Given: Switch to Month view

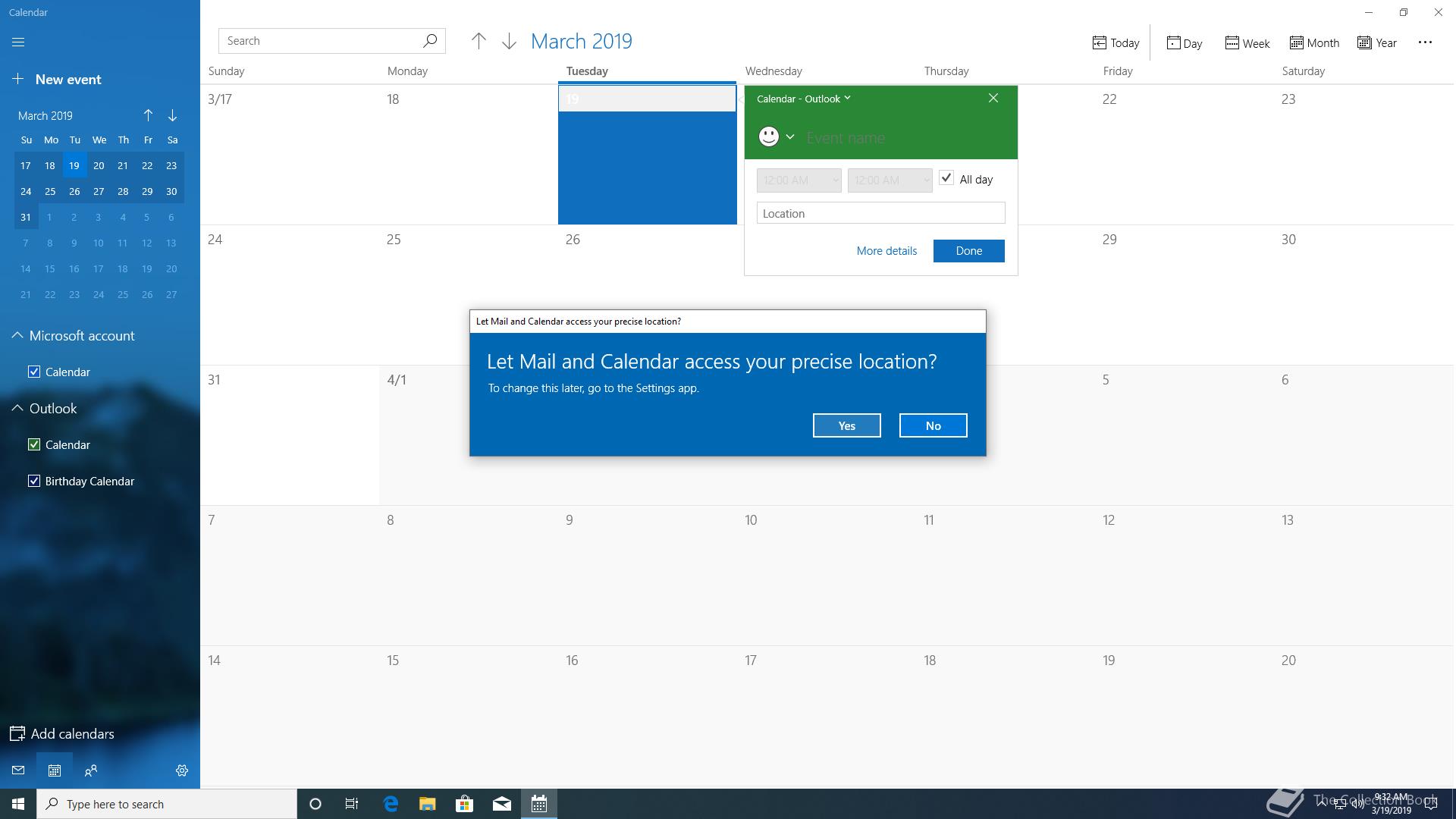Looking at the screenshot, I should (x=1314, y=42).
